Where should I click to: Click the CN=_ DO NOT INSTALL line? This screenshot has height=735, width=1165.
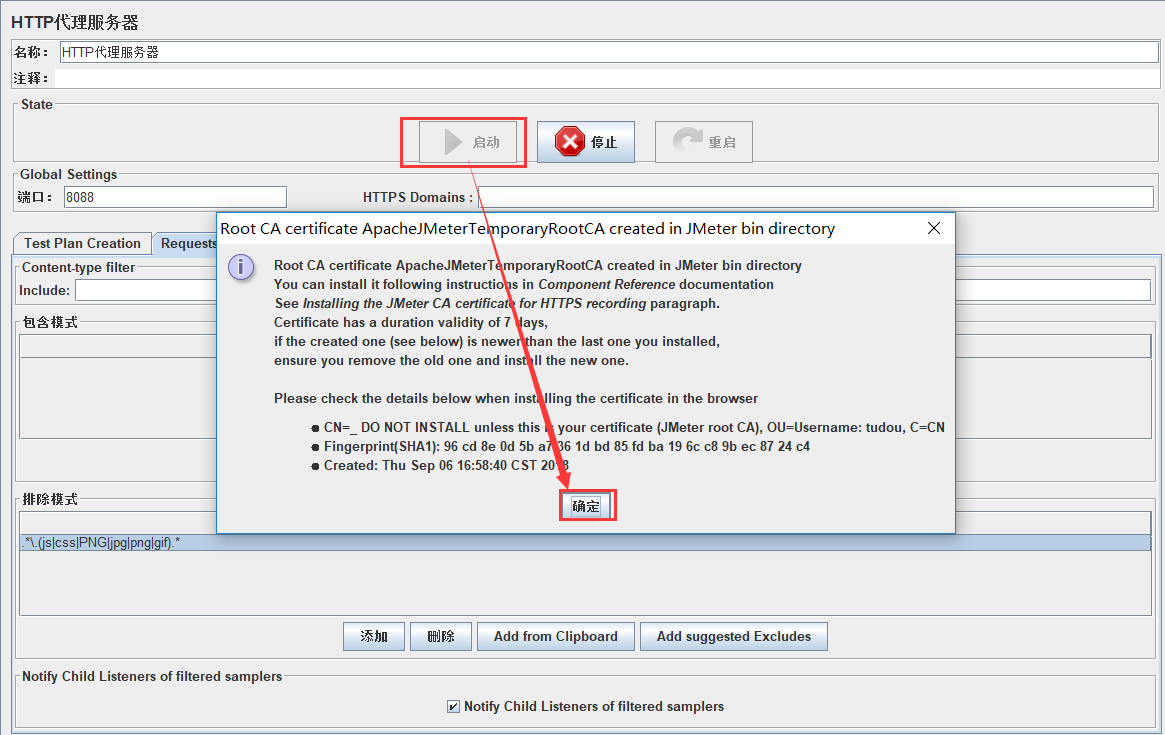click(x=634, y=427)
